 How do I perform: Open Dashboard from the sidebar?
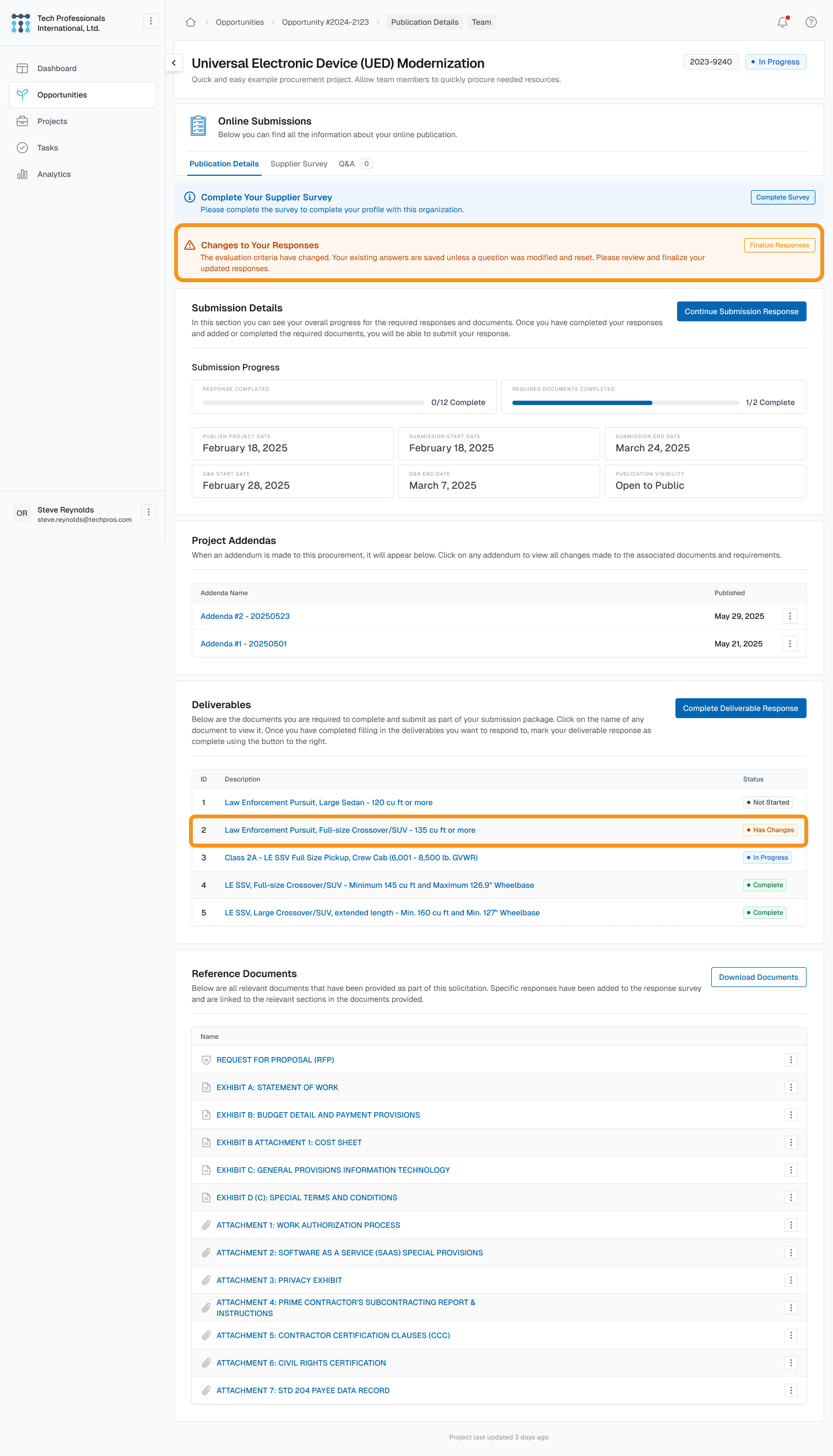pyautogui.click(x=57, y=68)
